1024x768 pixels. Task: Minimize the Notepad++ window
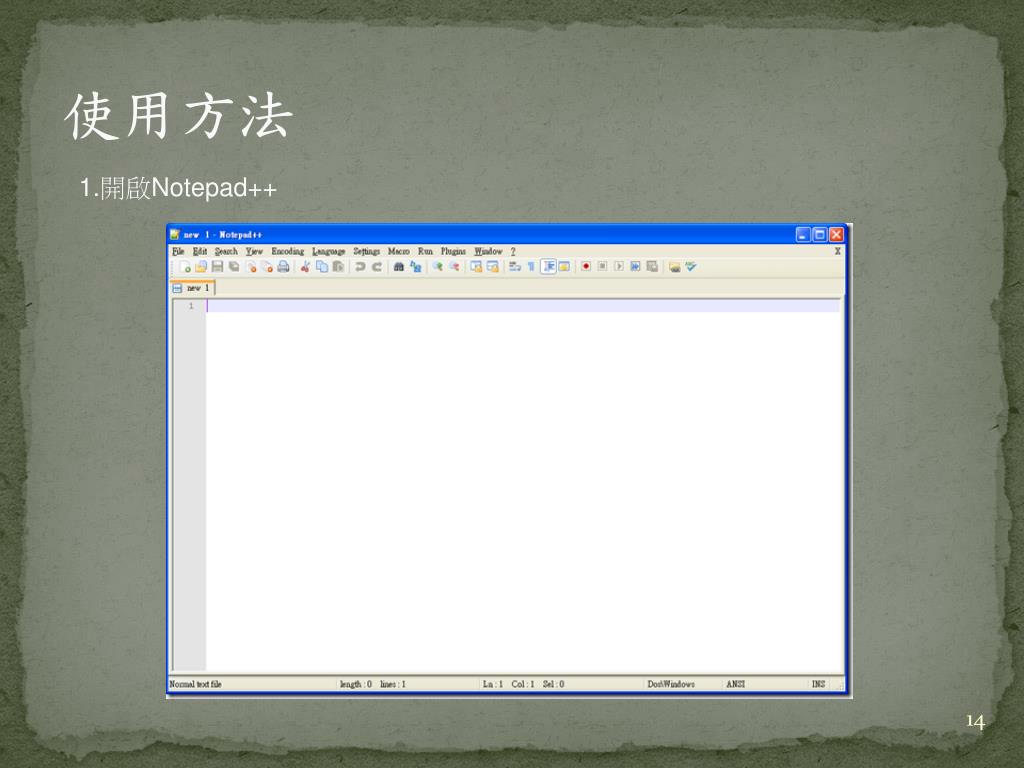pos(803,234)
